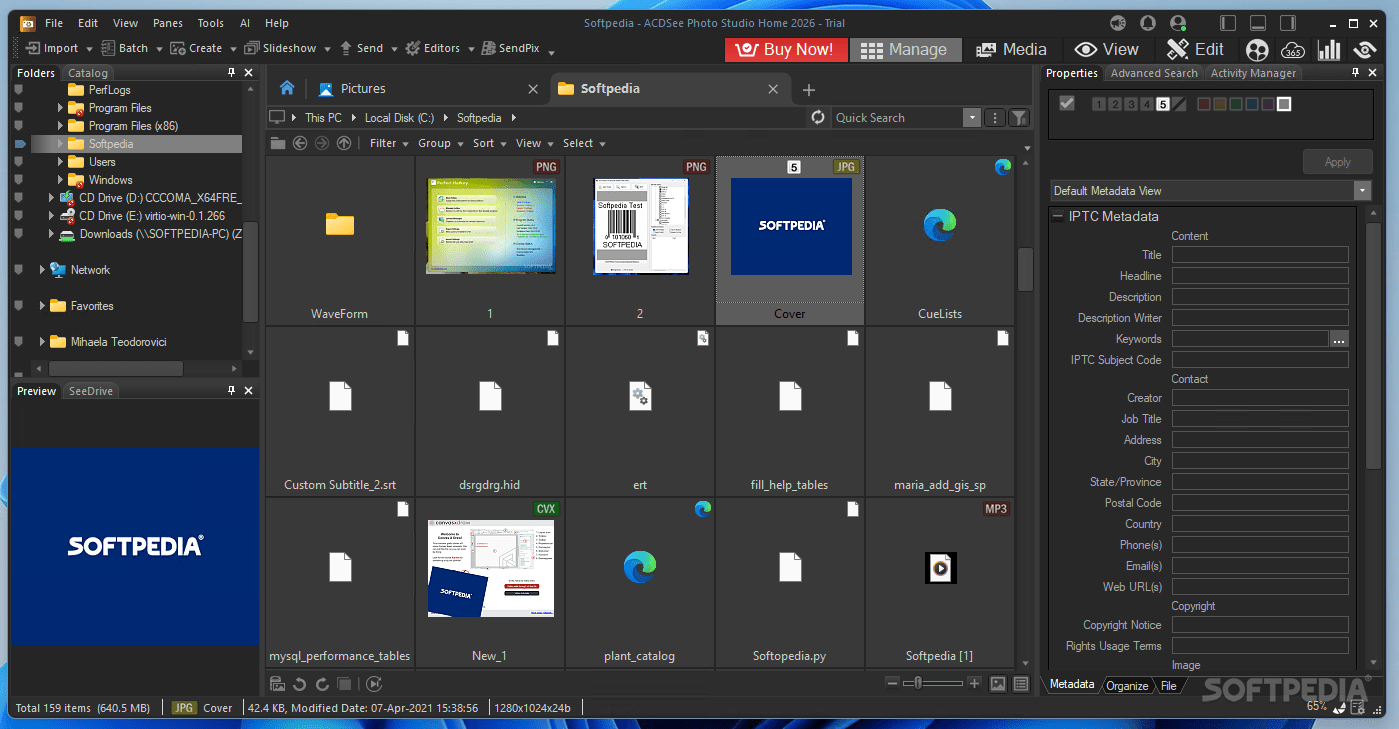This screenshot has height=729, width=1399.
Task: Click the 365 cloud icon
Action: point(1293,48)
